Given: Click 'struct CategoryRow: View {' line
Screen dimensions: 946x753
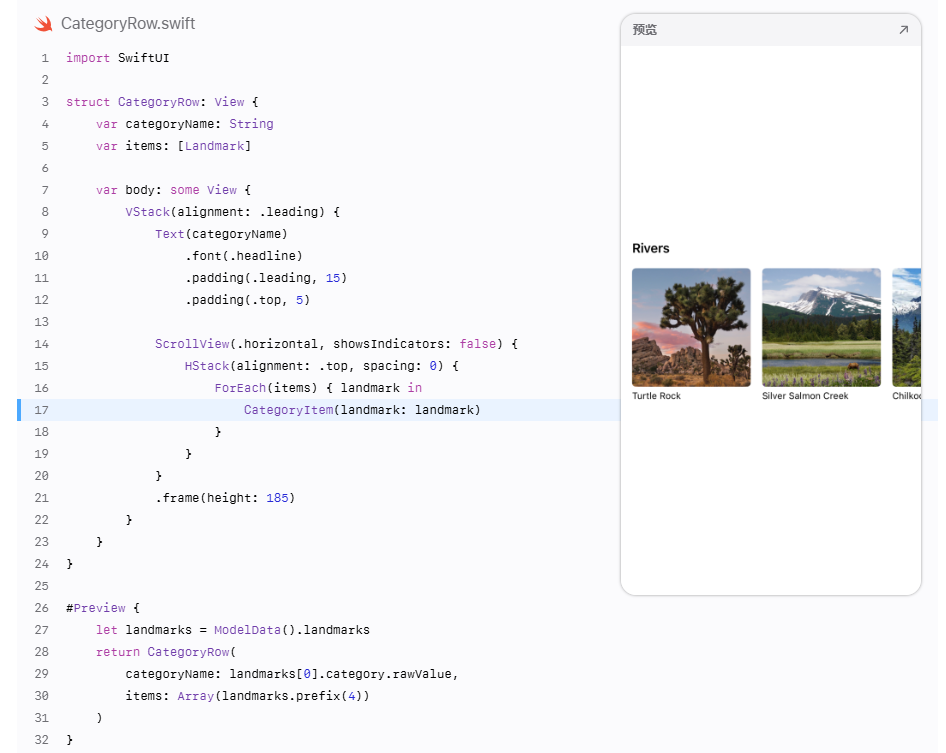Looking at the screenshot, I should pos(162,102).
